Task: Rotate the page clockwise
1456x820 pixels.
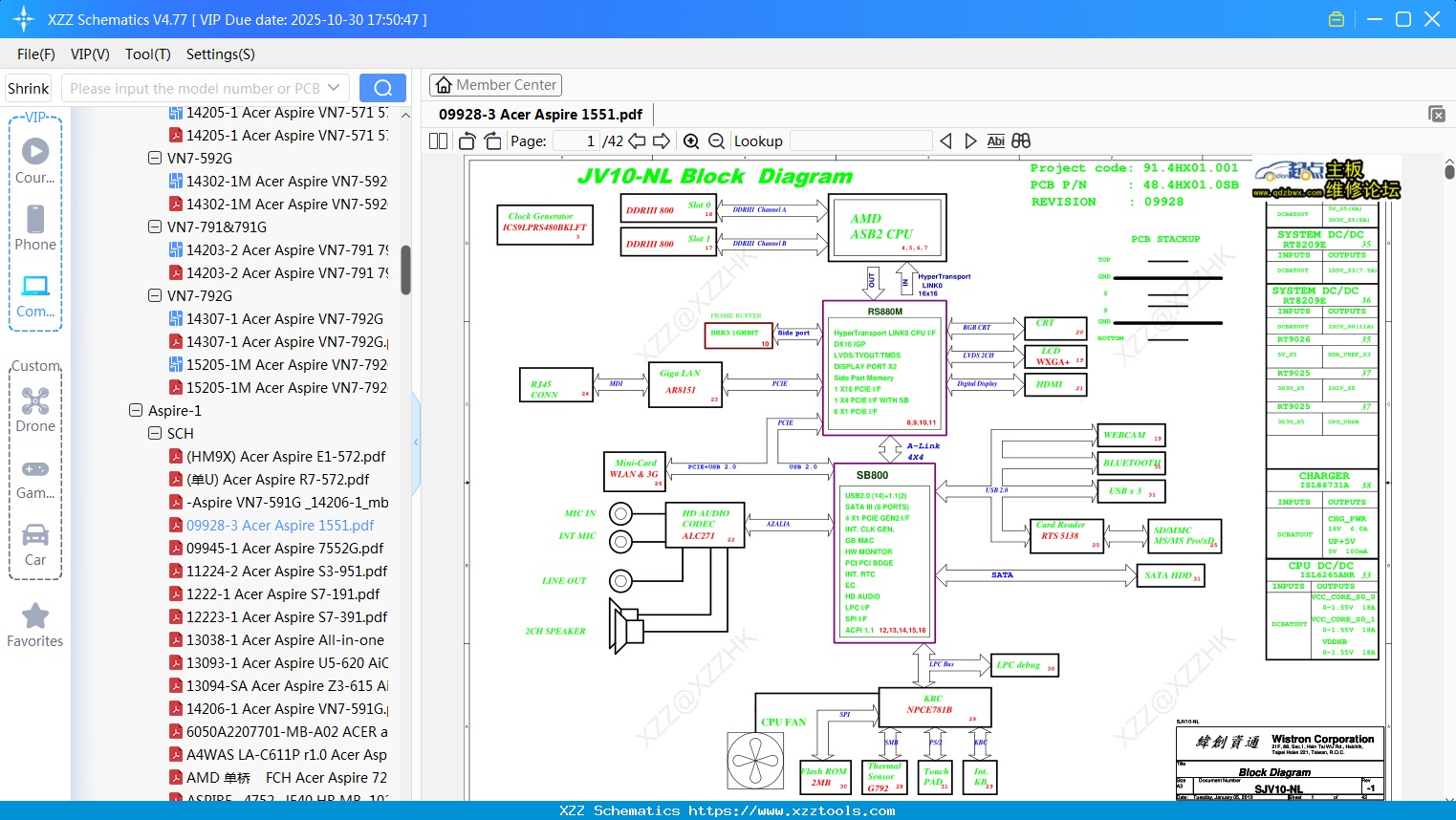Action: 492,141
